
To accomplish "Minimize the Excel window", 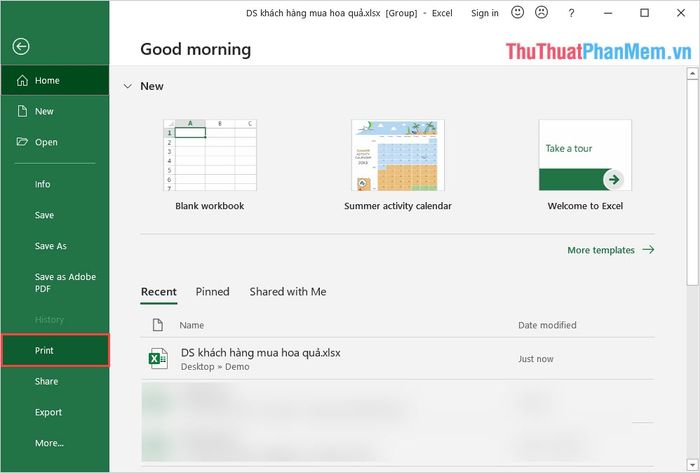I will click(608, 13).
